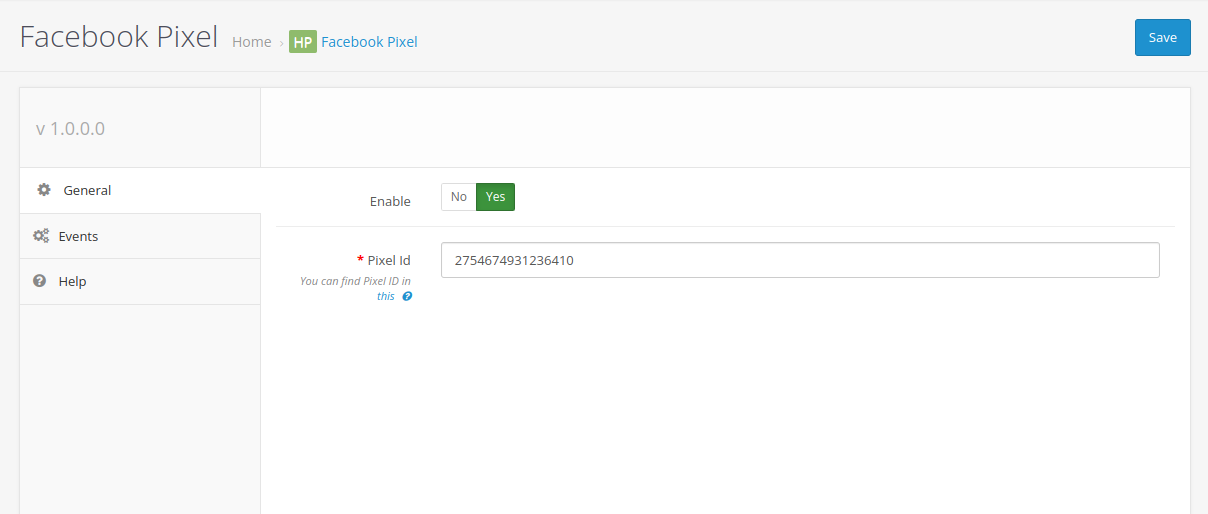
Task: Click the Enable field label
Action: (x=390, y=201)
